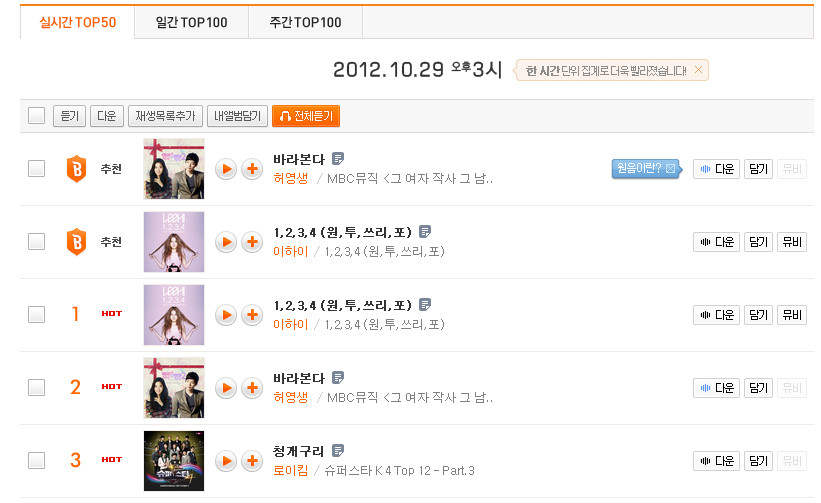Open 슈퍼스타K album cover thumbnail
Image resolution: width=821 pixels, height=503 pixels.
tap(174, 461)
